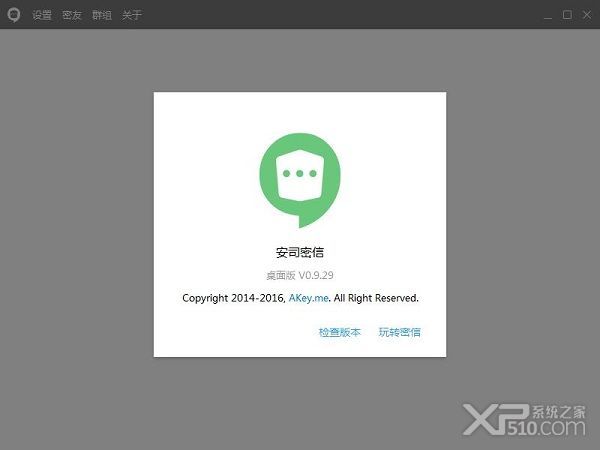
Task: Click the large green chat logo
Action: click(300, 180)
